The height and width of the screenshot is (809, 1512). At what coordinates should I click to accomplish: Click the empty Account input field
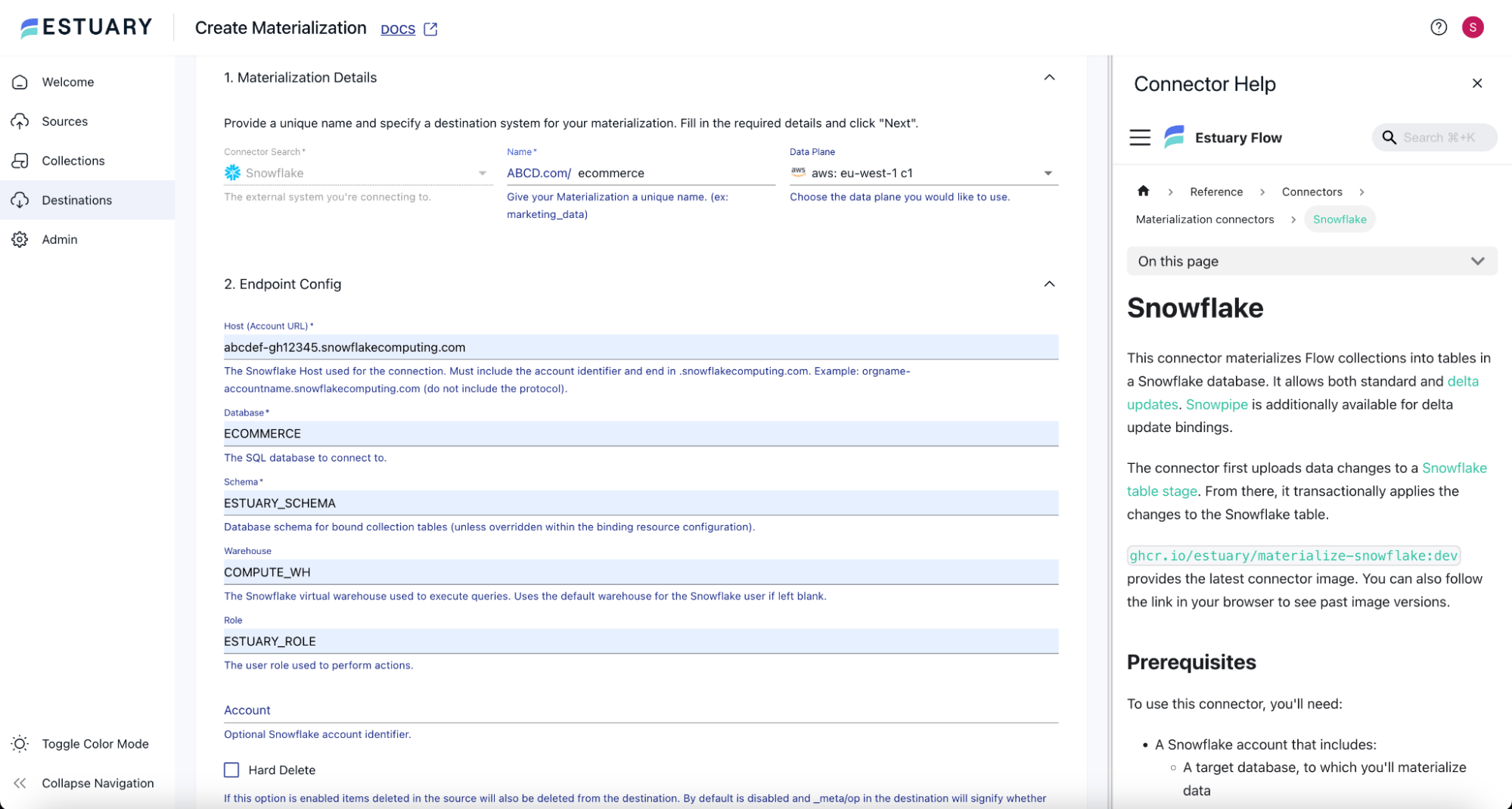click(x=641, y=710)
